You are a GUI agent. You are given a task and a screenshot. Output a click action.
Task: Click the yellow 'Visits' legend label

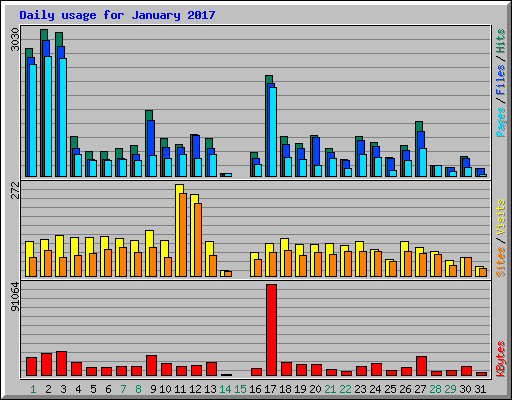click(501, 217)
